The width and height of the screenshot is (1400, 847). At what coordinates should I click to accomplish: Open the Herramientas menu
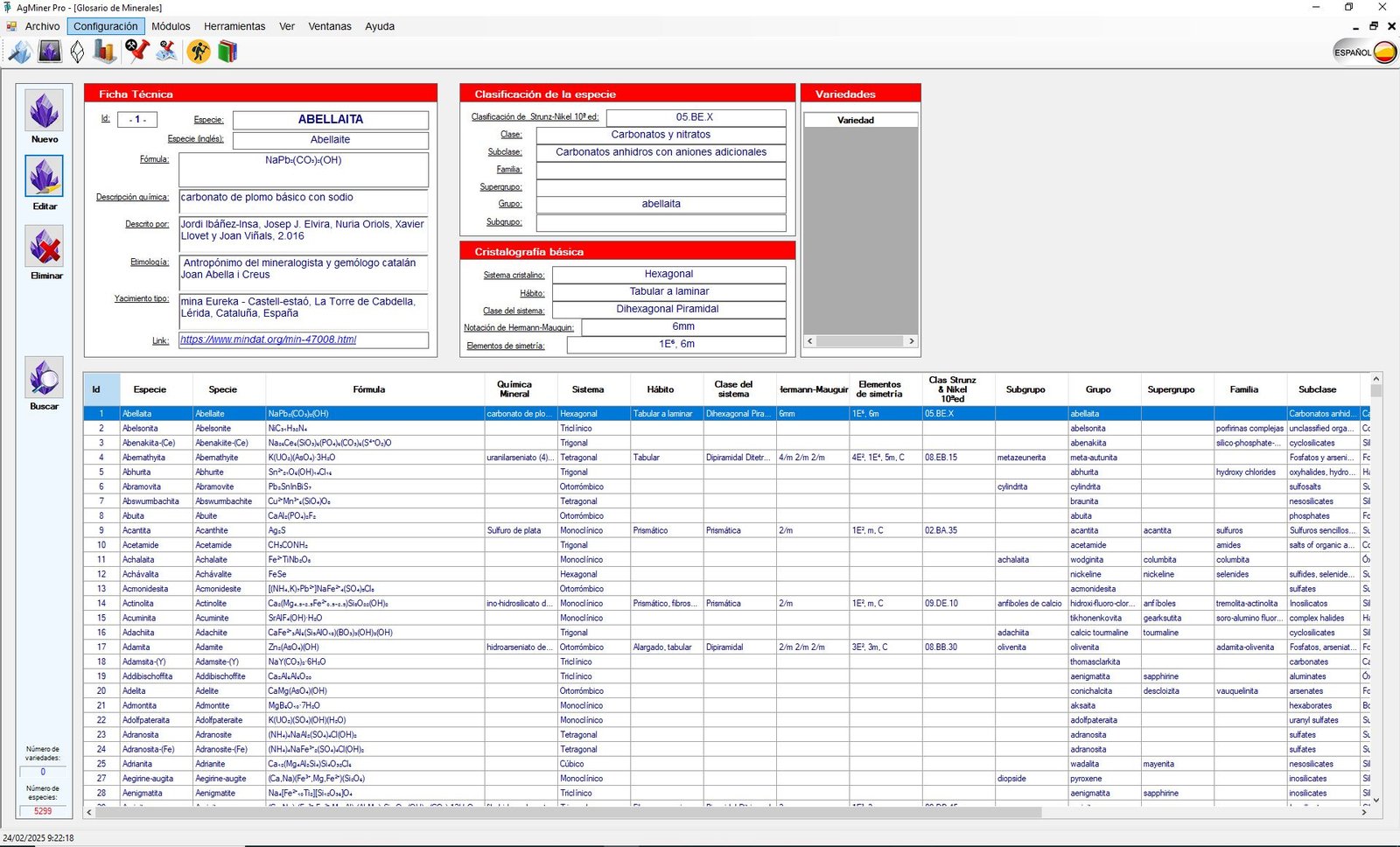[x=234, y=26]
